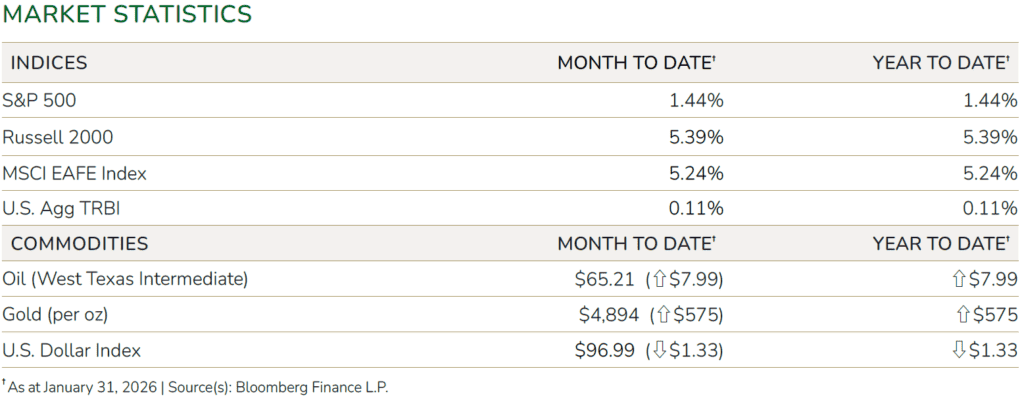This screenshot has width=1024, height=400.
Task: Select the Gold (per oz) label
Action: coord(57,315)
